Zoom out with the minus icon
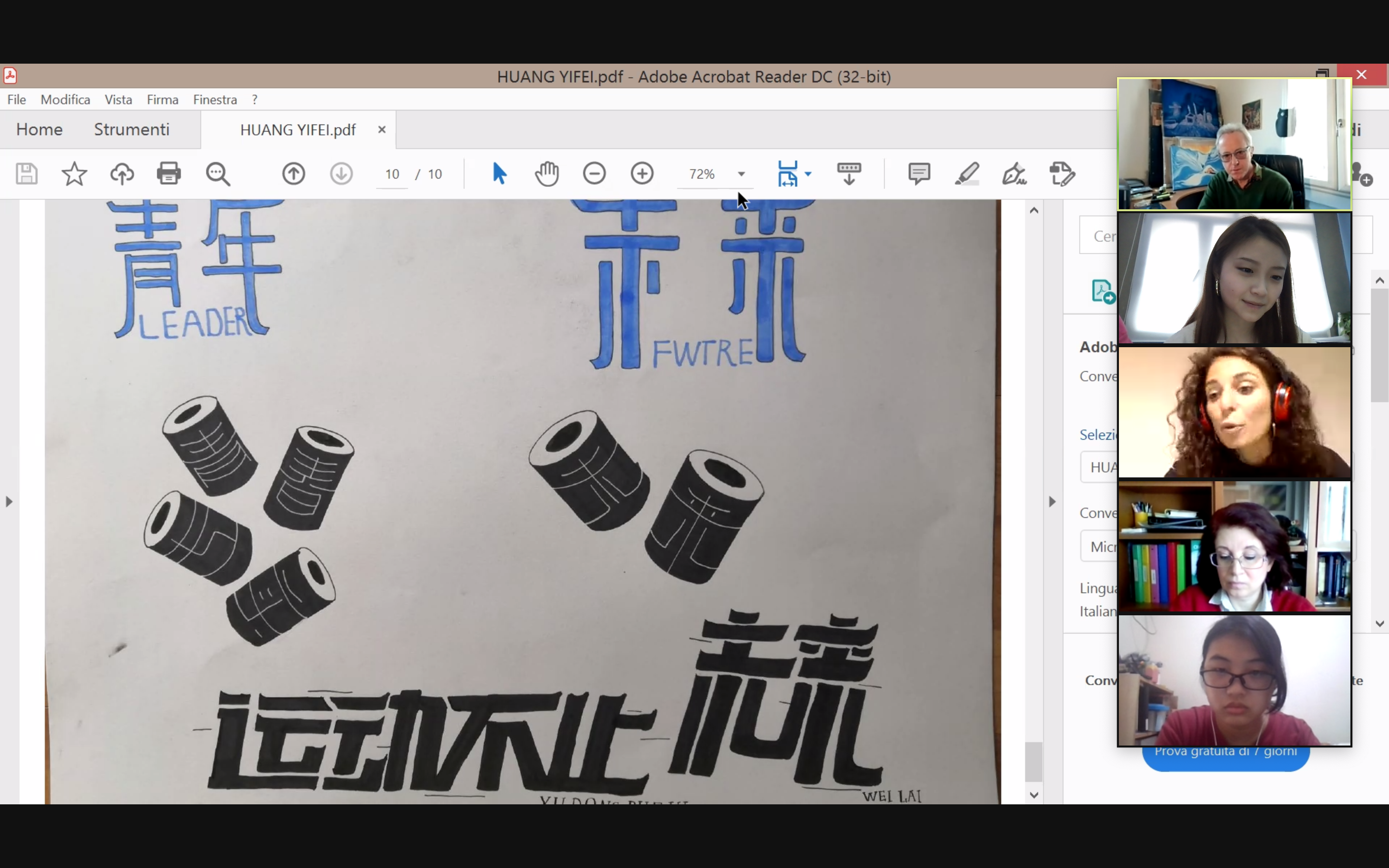The width and height of the screenshot is (1389, 868). (x=594, y=174)
